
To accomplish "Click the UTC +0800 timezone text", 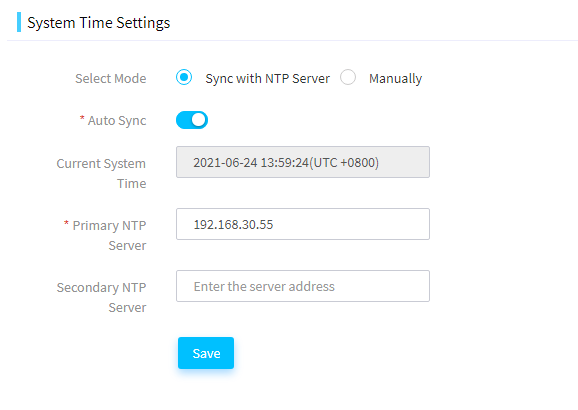I will tap(344, 163).
